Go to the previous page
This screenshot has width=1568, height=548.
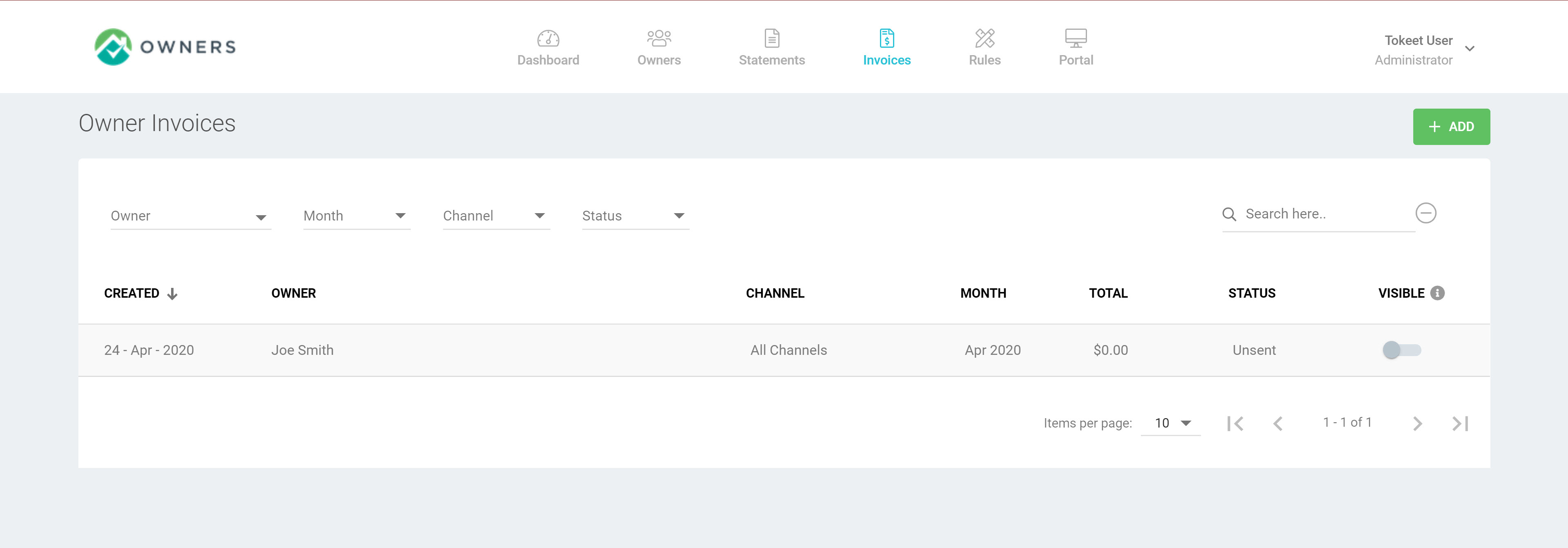coord(1278,423)
